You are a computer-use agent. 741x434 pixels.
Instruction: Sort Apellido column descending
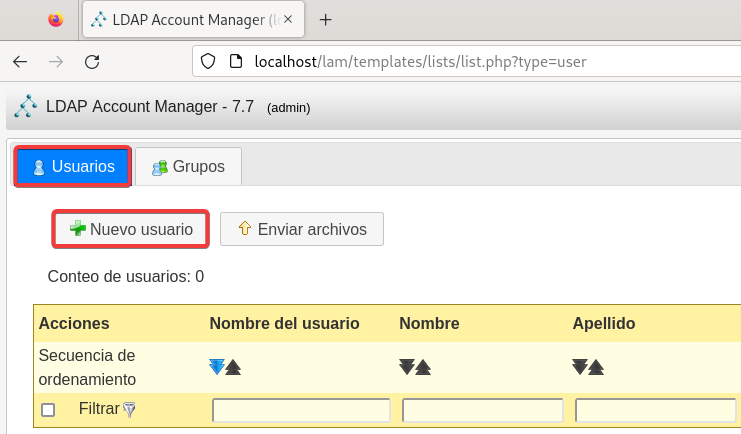pos(580,367)
